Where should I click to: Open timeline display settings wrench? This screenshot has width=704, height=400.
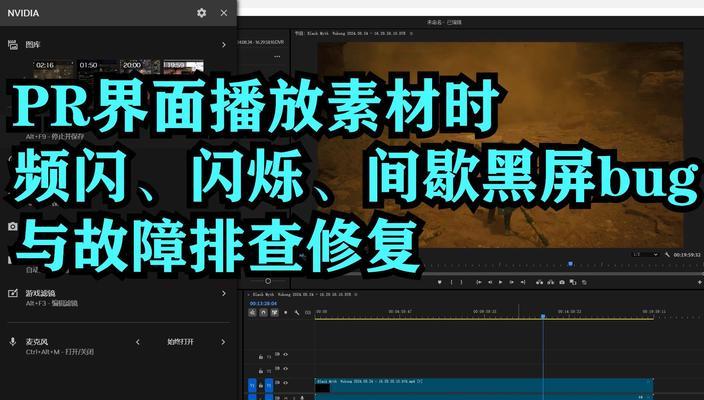pos(297,312)
